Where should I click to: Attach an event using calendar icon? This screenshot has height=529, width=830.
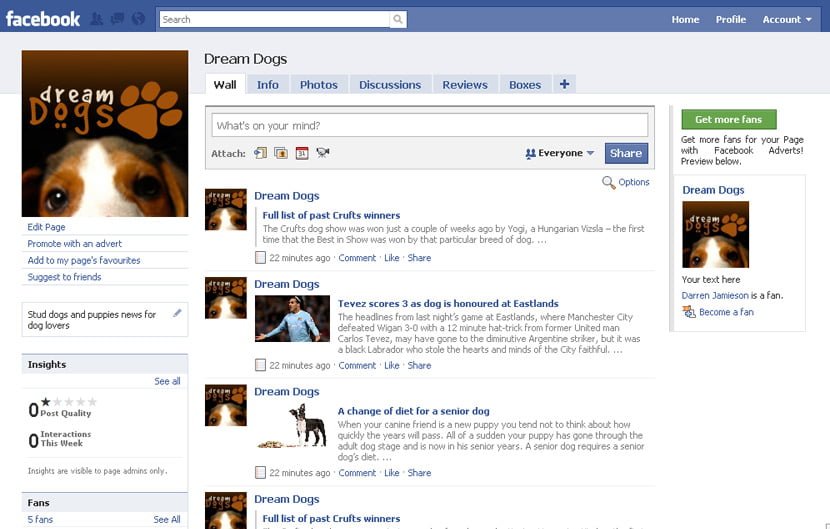coord(301,153)
